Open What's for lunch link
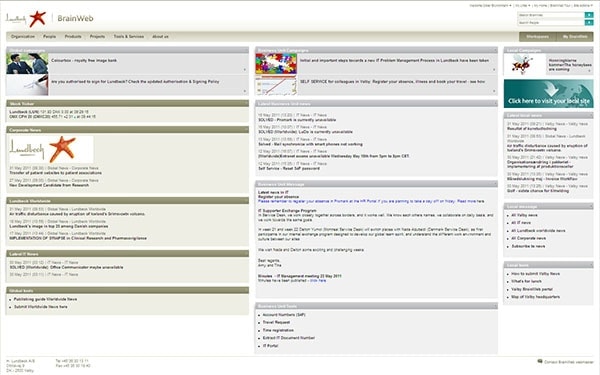This screenshot has height=375, width=600. point(527,281)
